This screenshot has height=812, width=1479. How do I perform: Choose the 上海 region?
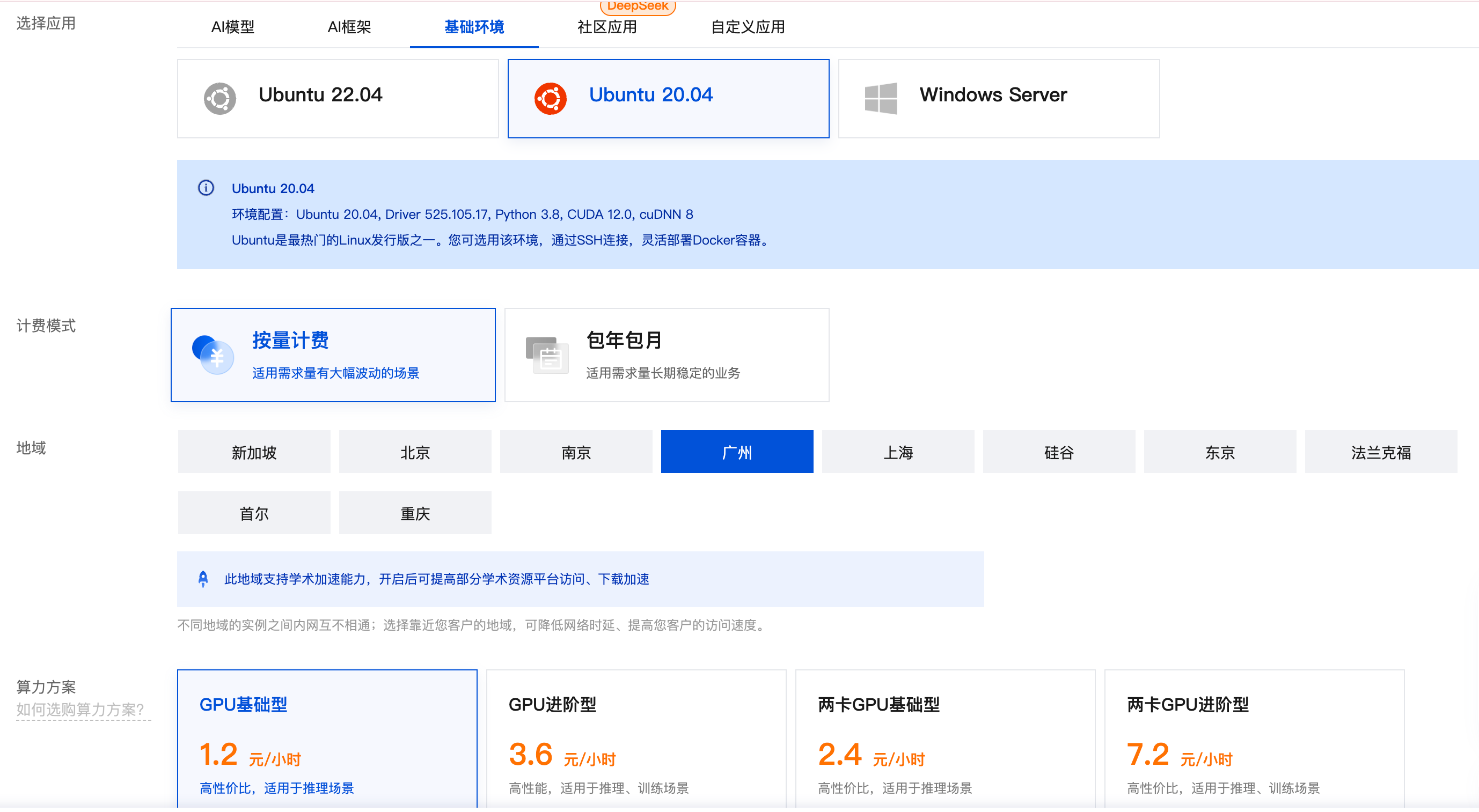pos(898,452)
